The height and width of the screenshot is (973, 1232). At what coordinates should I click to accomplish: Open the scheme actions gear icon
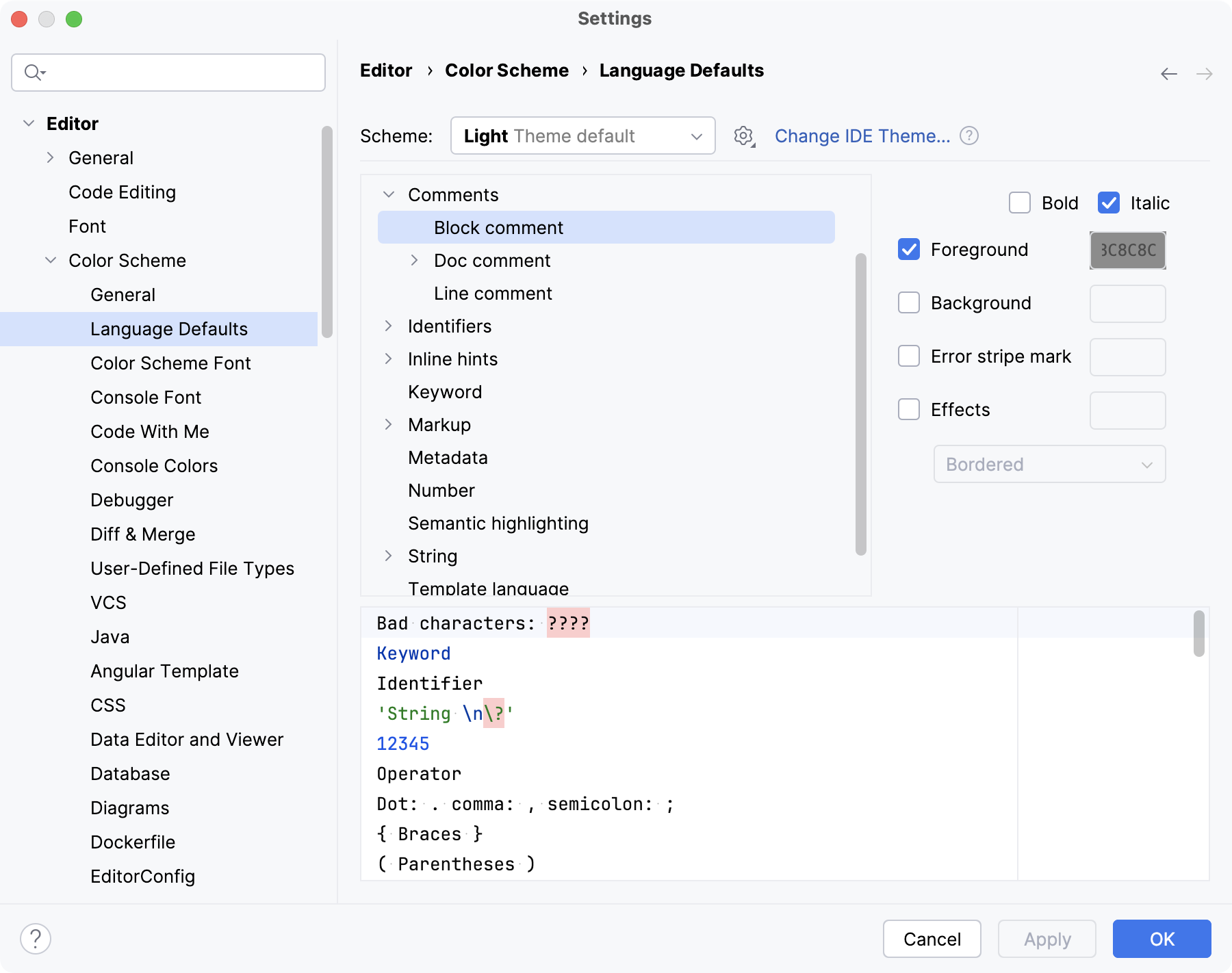tap(743, 135)
